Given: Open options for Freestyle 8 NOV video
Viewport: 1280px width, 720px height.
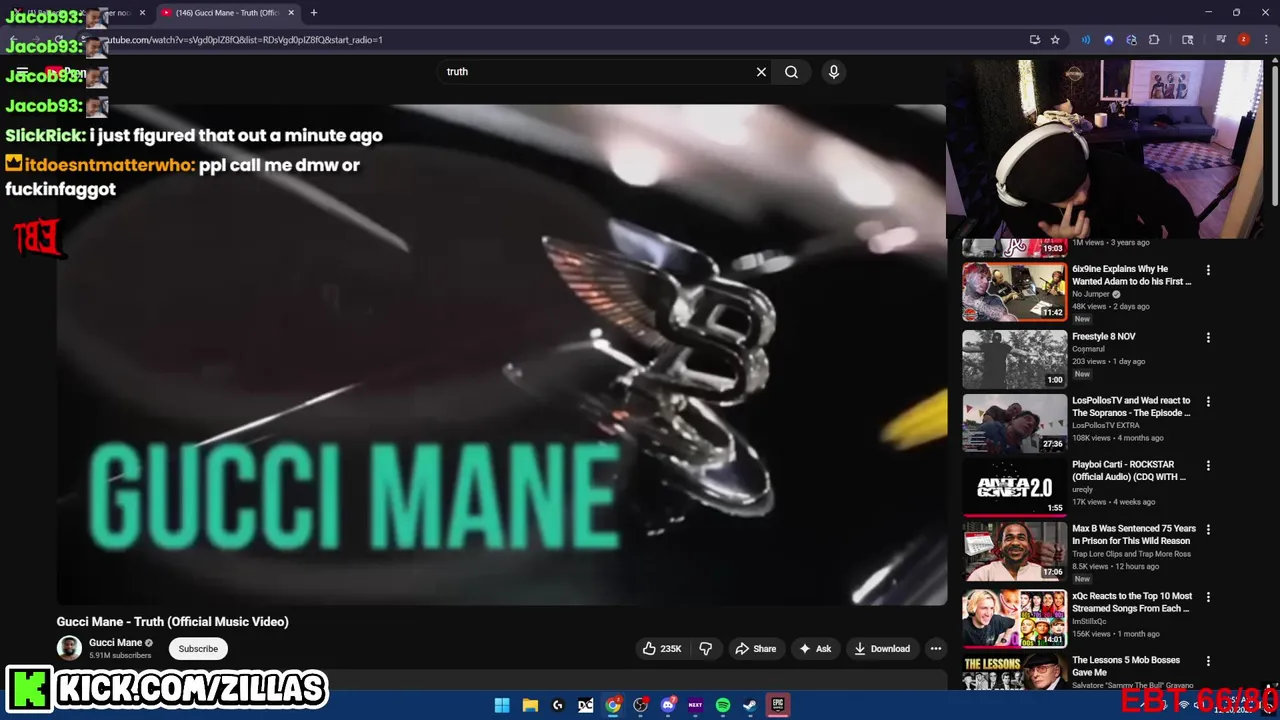Looking at the screenshot, I should 1208,338.
